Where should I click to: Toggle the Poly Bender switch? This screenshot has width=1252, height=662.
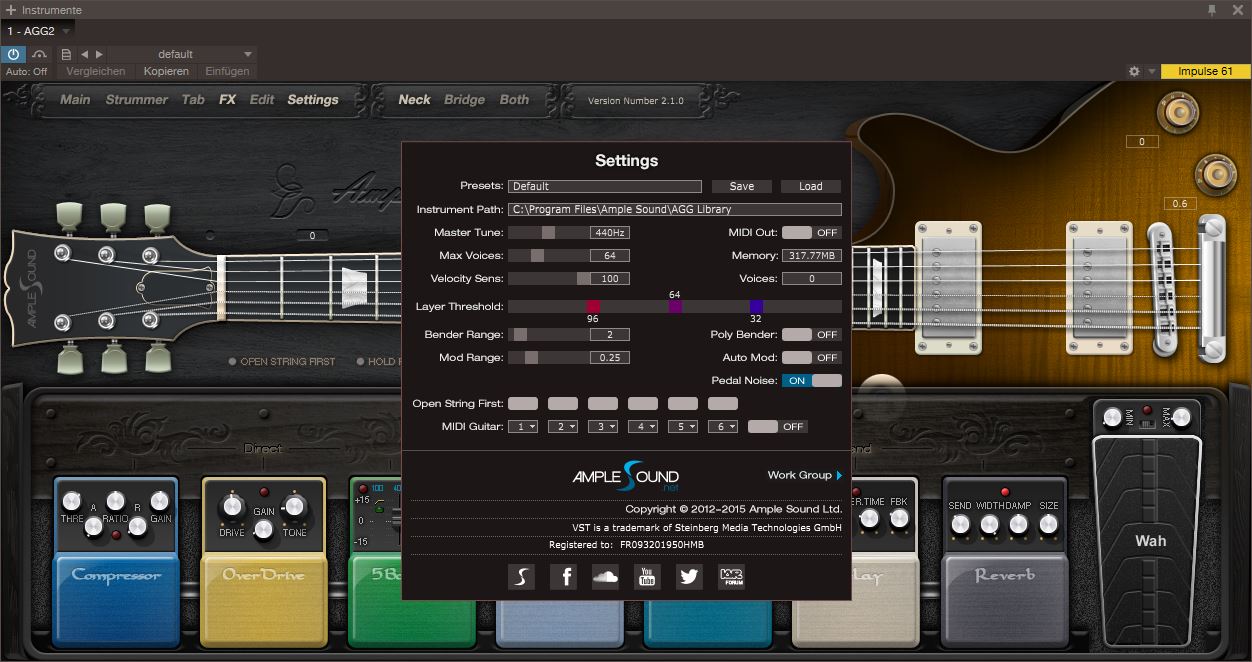click(811, 335)
